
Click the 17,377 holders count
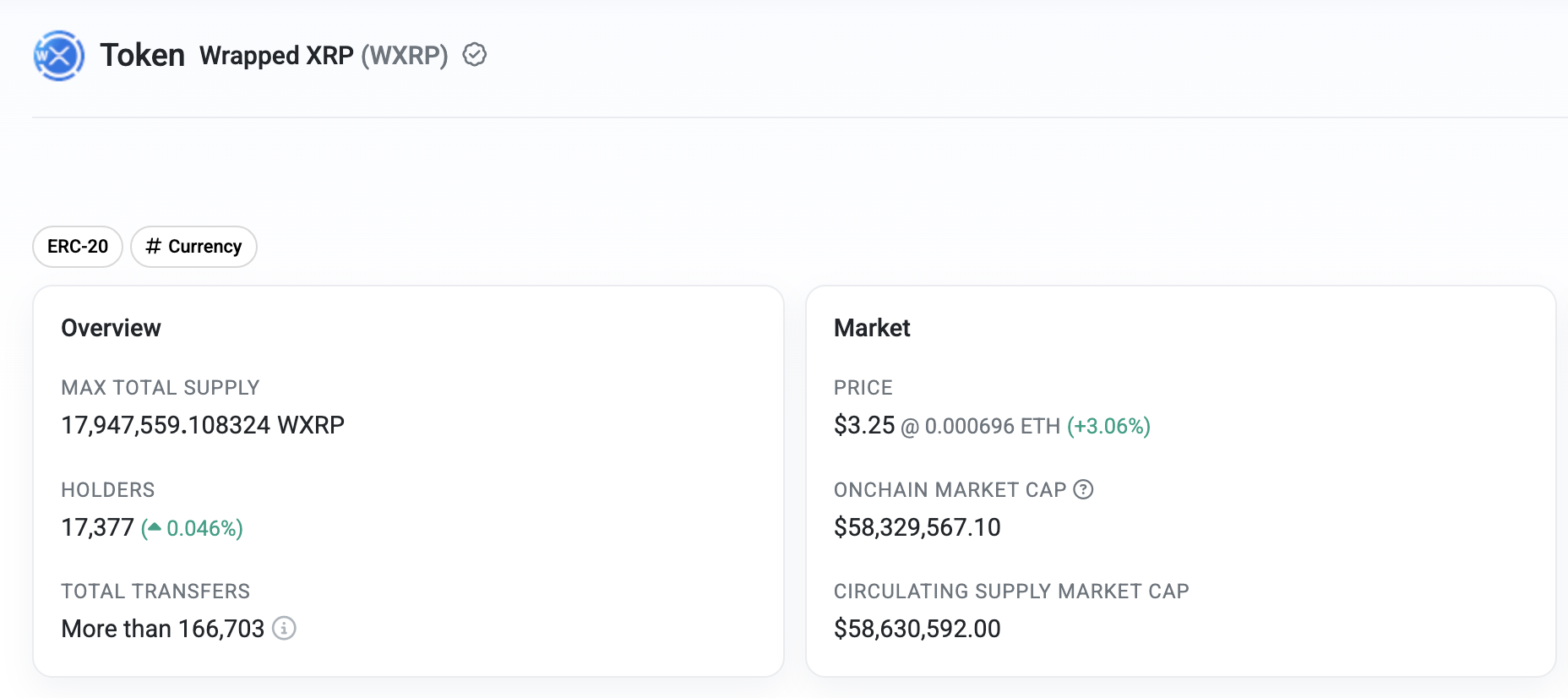coord(97,527)
